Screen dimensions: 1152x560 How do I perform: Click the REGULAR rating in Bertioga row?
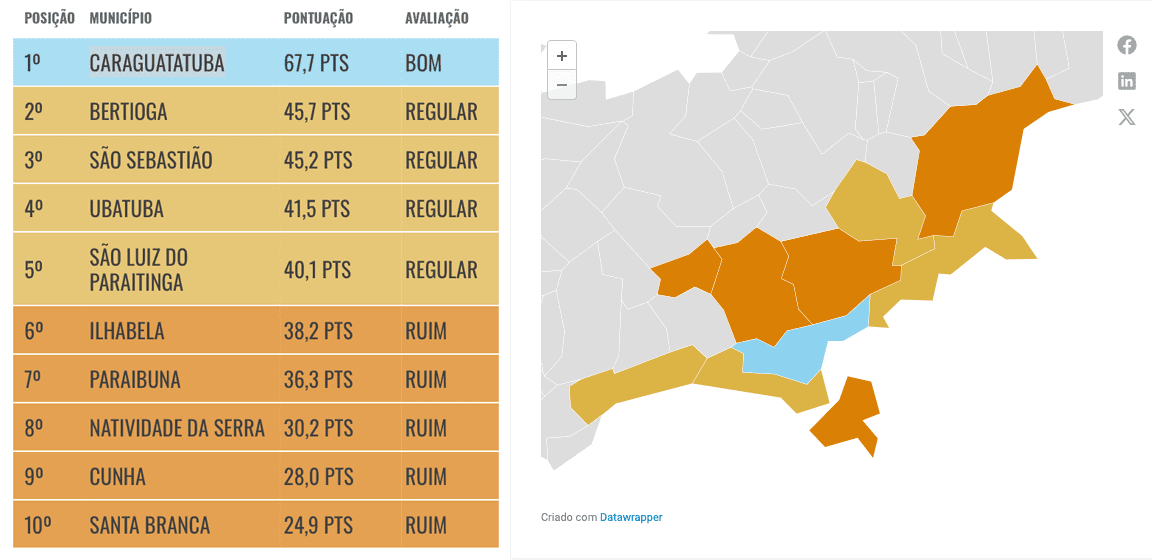[441, 112]
